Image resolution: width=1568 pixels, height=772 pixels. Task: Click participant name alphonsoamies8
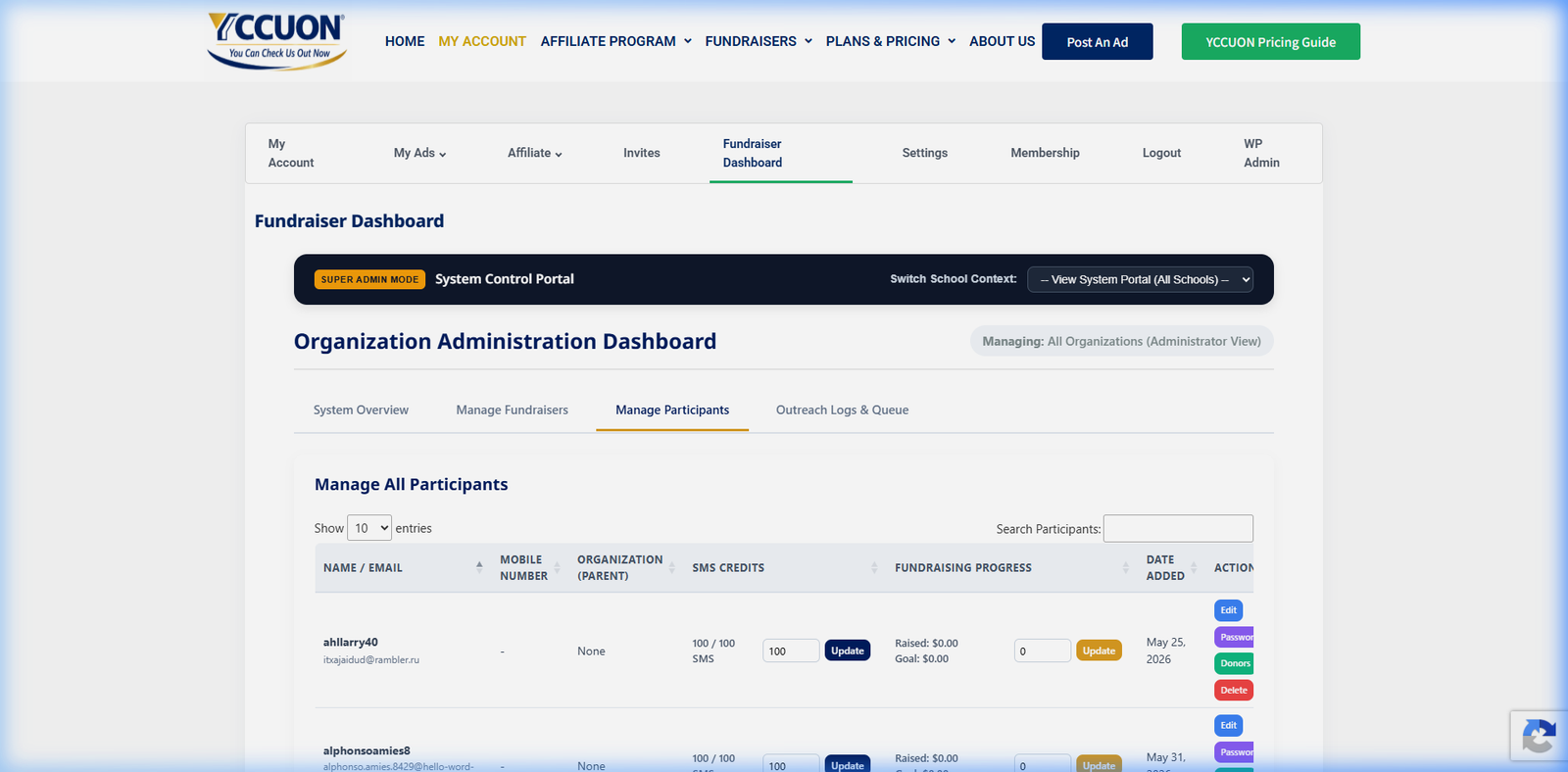tap(367, 751)
